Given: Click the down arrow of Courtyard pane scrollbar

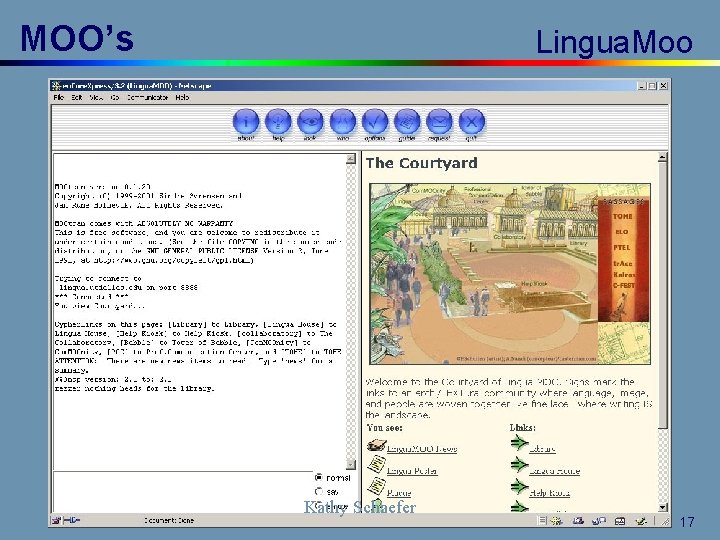Looking at the screenshot, I should (663, 507).
